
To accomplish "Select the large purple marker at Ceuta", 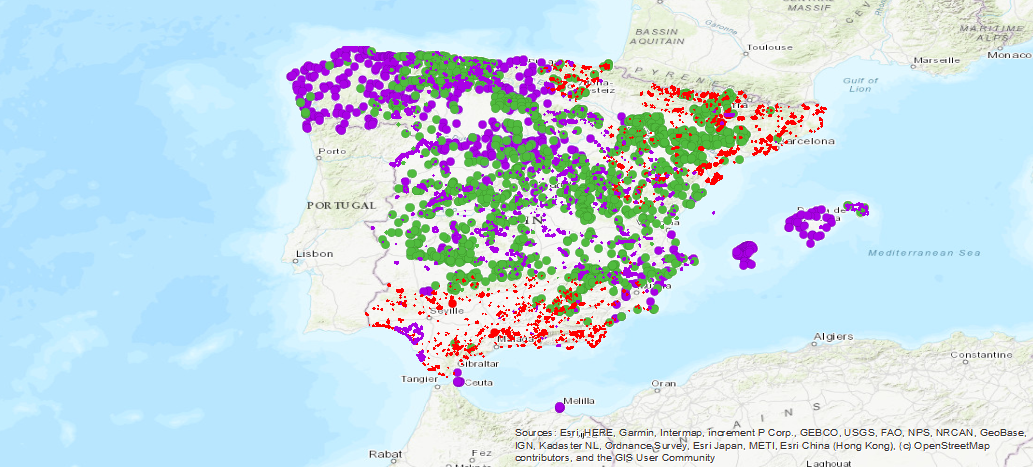I will [x=458, y=381].
